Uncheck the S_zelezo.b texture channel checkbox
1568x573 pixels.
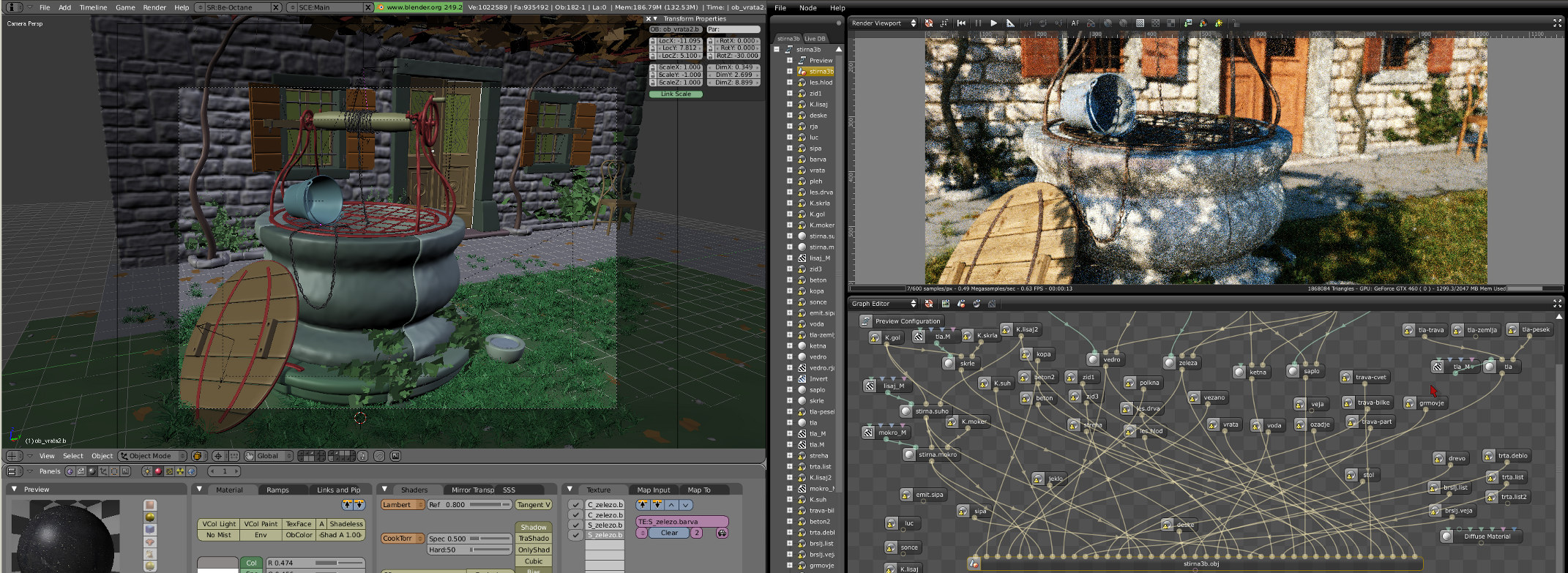(576, 525)
